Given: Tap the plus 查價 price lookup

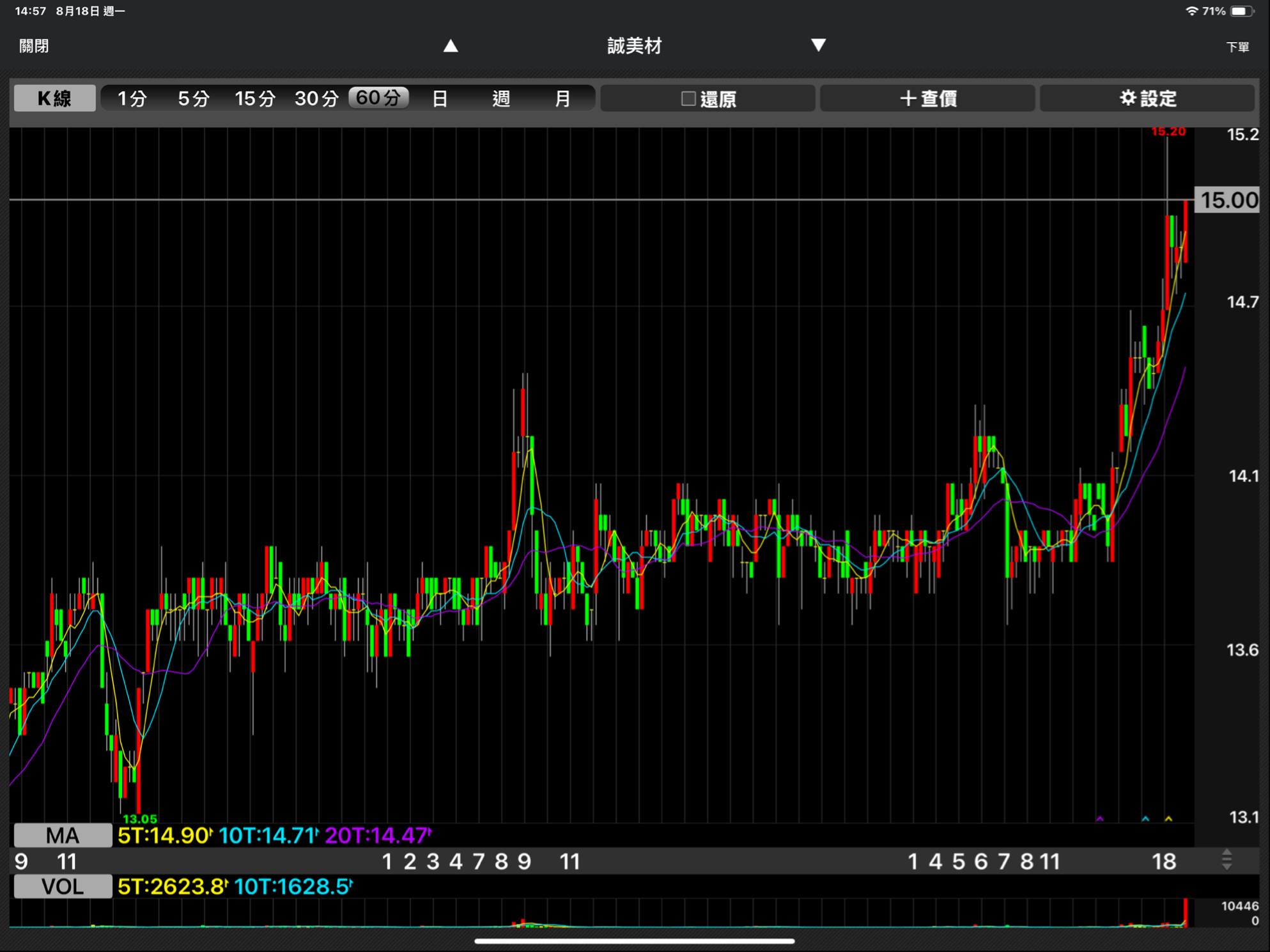Looking at the screenshot, I should (927, 98).
